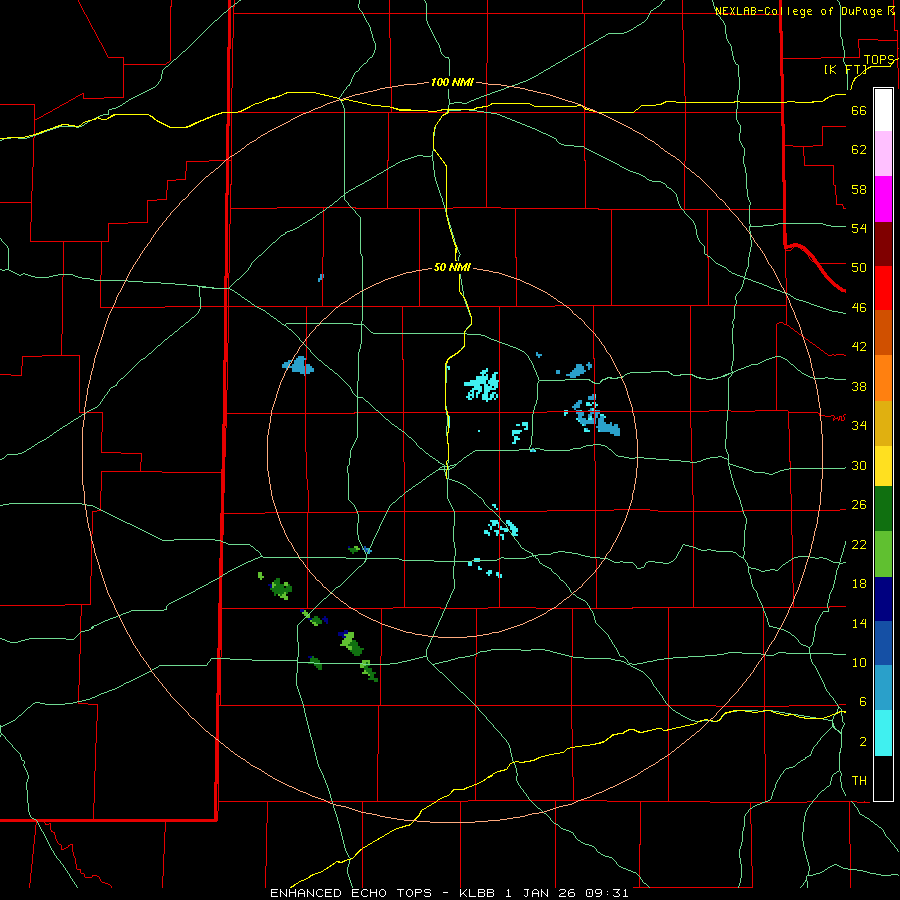Select the 42 legend value
This screenshot has width=900, height=900.
(x=859, y=347)
